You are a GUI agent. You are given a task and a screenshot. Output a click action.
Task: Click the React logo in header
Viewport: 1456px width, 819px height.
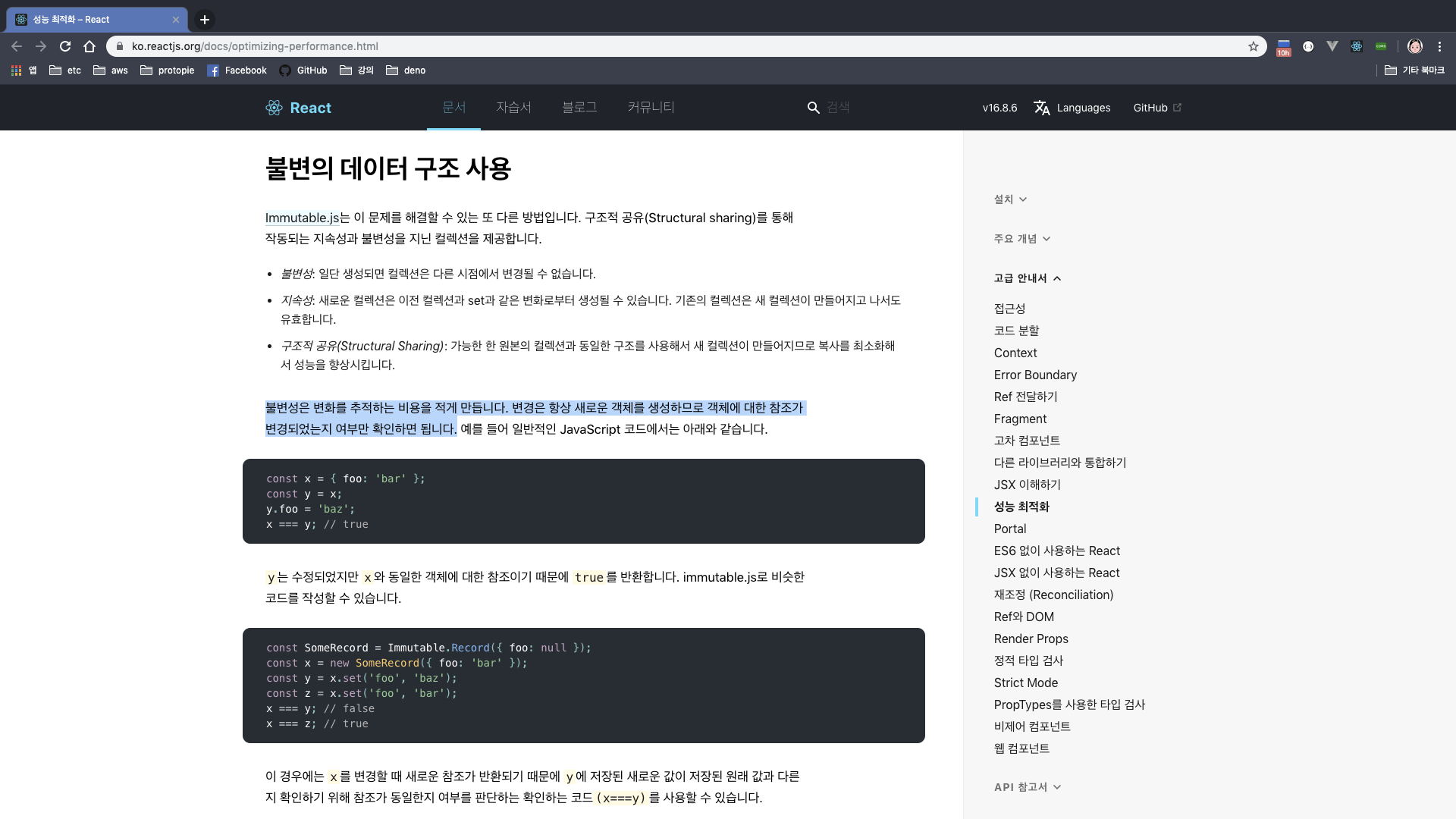[274, 108]
